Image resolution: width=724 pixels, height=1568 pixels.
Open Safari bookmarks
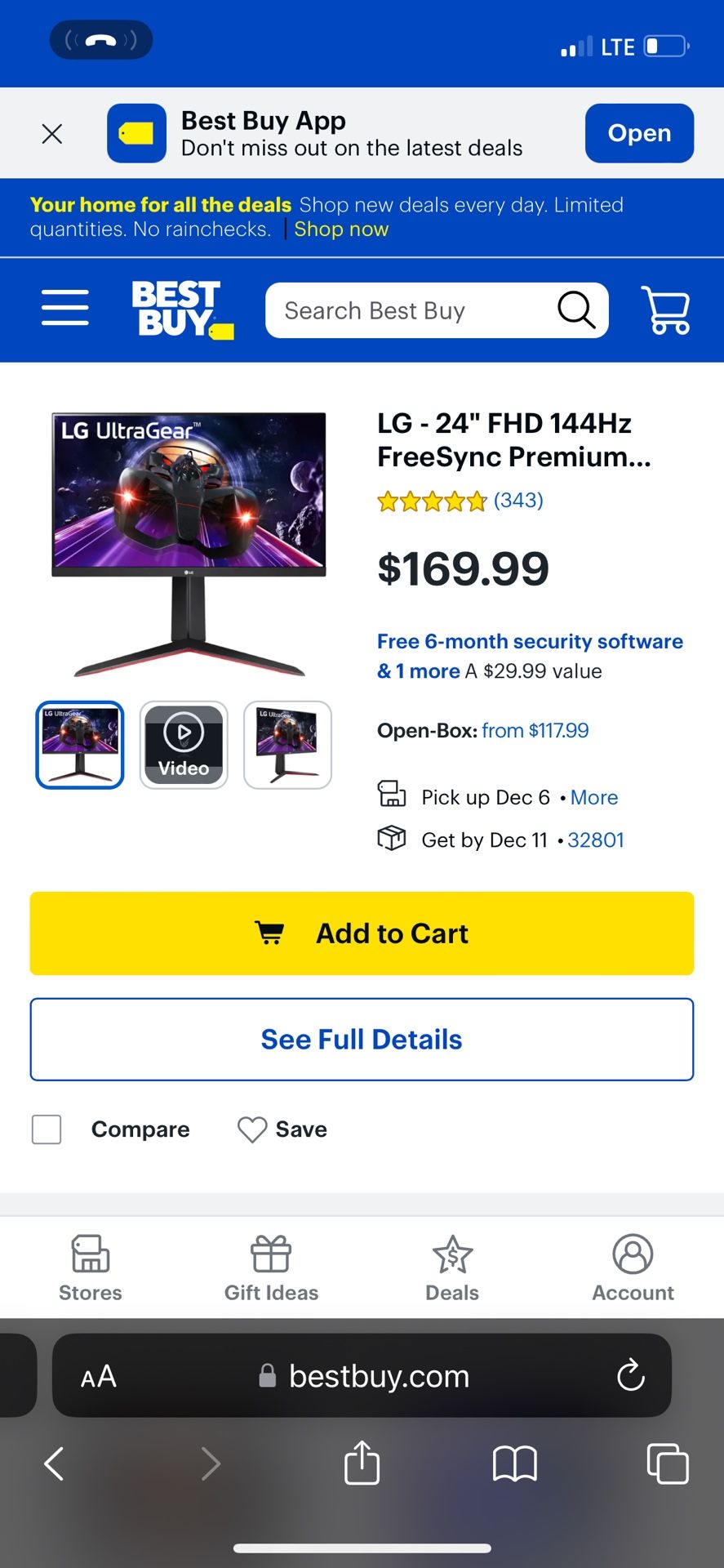coord(514,1463)
